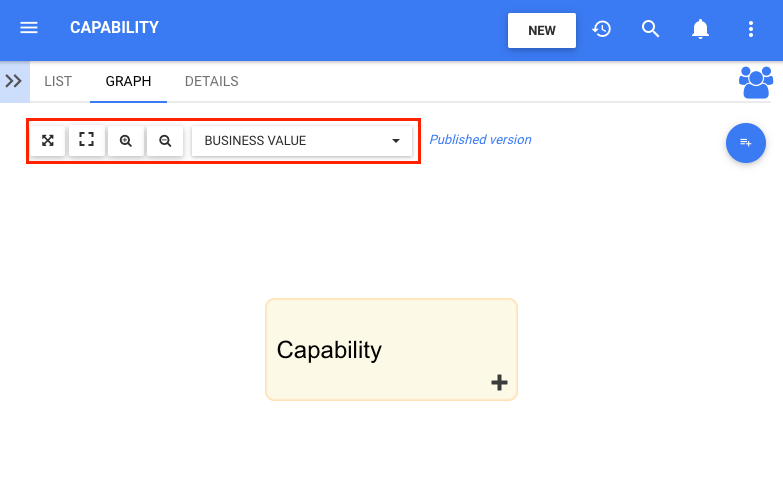Screen dimensions: 783x491
Task: Open the BUSINESS VALUE dropdown
Action: point(301,141)
